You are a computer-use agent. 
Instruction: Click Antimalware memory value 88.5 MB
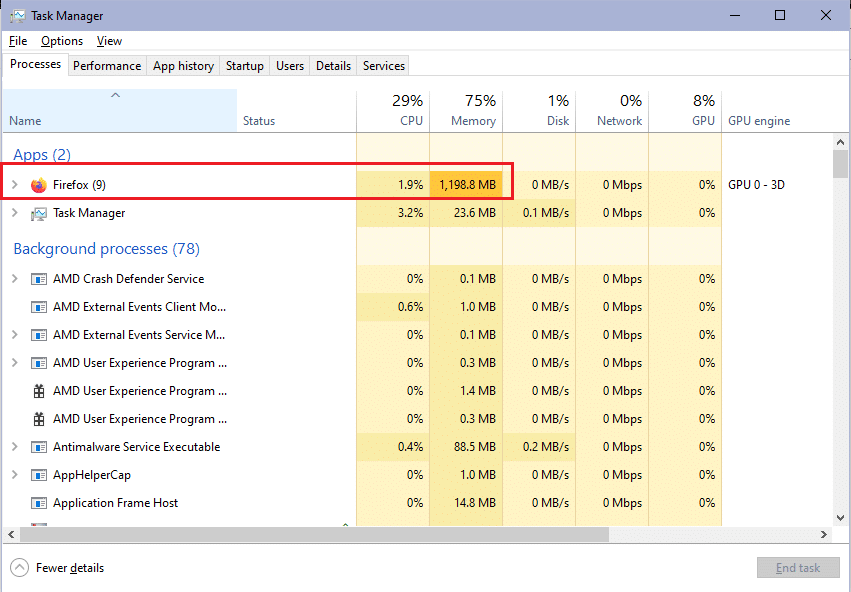tap(466, 447)
